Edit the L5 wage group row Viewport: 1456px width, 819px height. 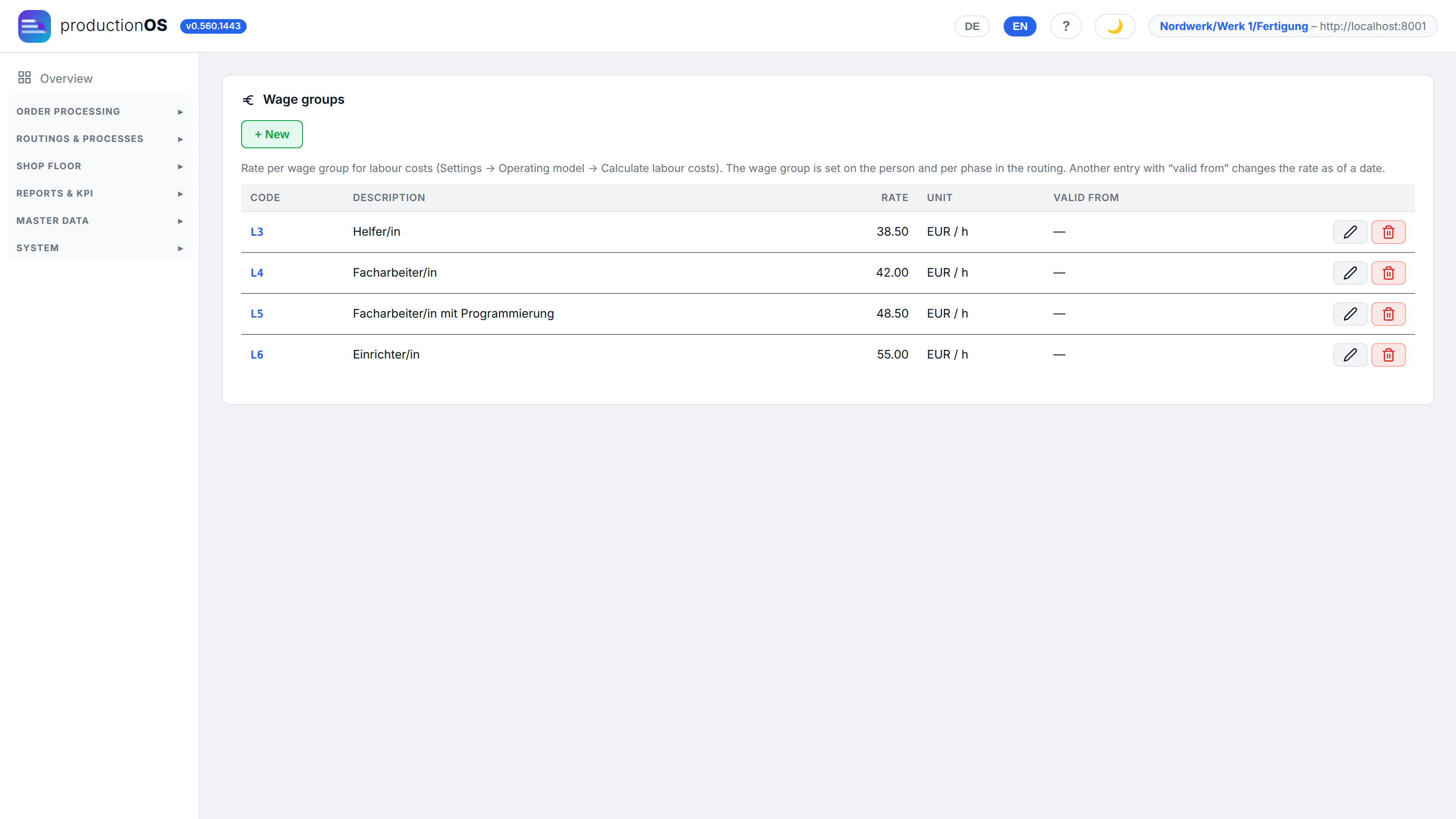[1350, 313]
